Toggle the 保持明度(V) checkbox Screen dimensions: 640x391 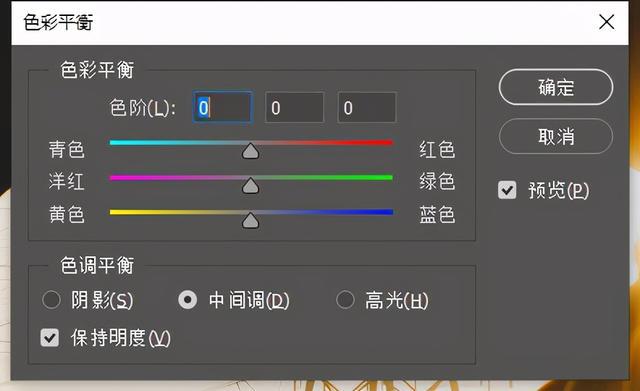click(x=50, y=338)
